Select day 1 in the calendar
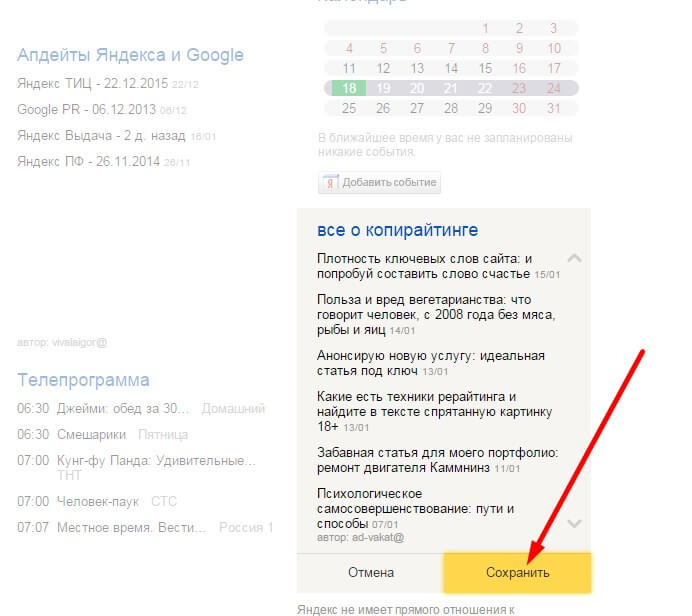 click(485, 29)
